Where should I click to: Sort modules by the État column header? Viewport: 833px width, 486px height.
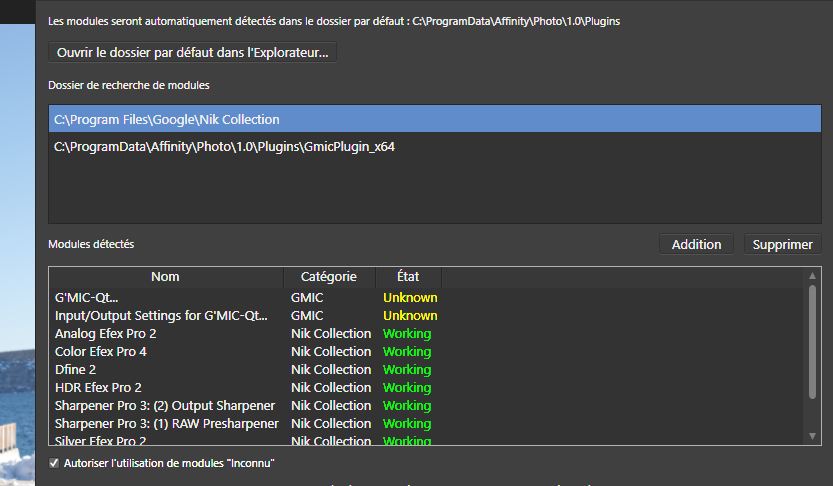click(408, 276)
